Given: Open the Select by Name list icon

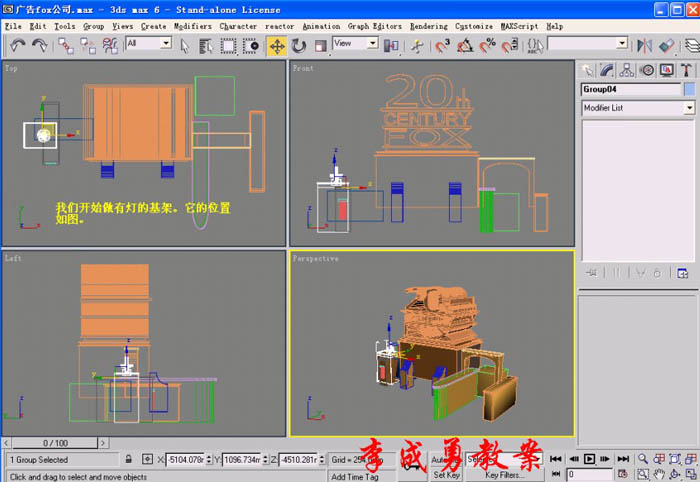Looking at the screenshot, I should pos(205,46).
